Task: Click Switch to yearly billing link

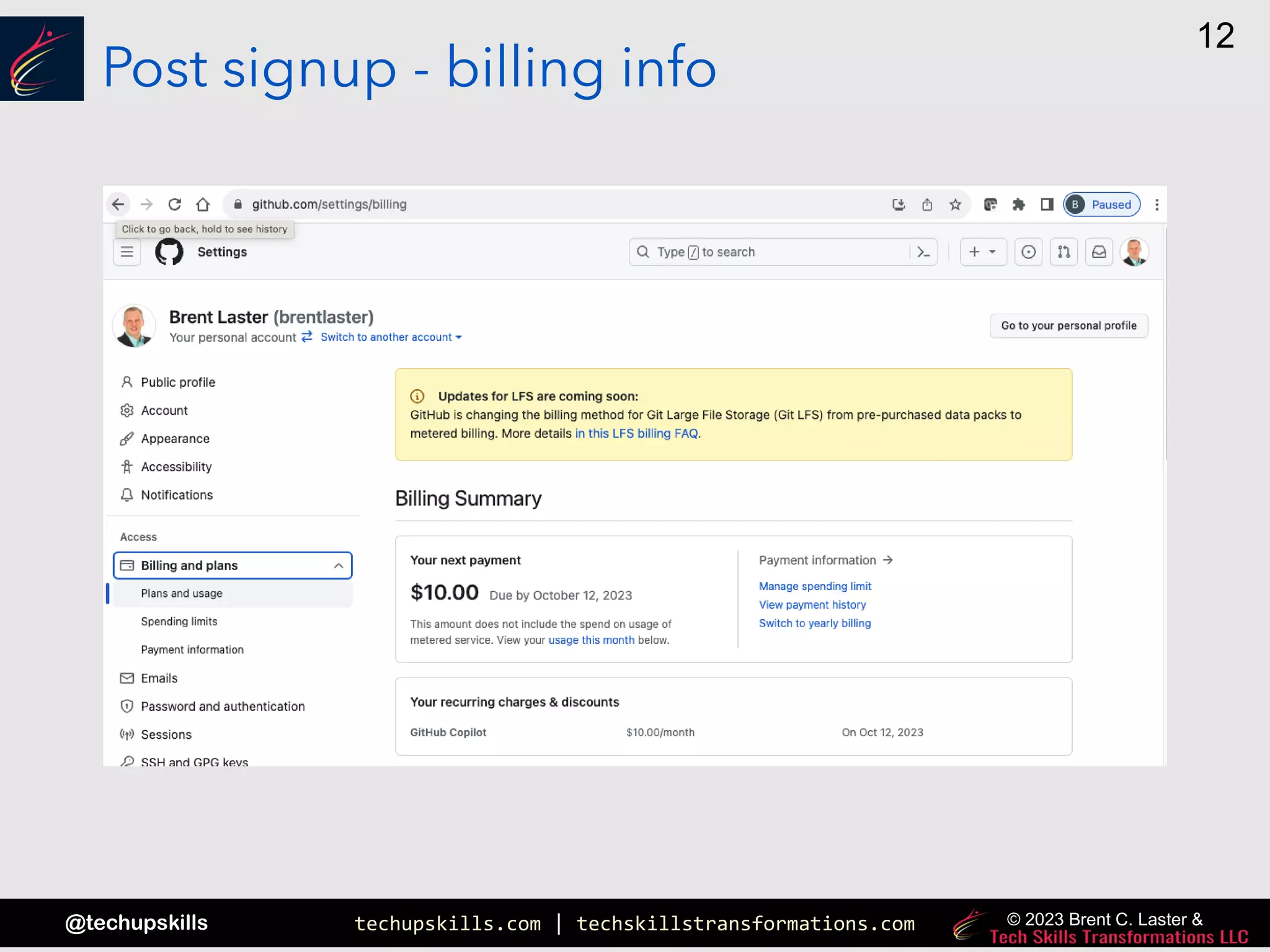Action: pyautogui.click(x=814, y=624)
